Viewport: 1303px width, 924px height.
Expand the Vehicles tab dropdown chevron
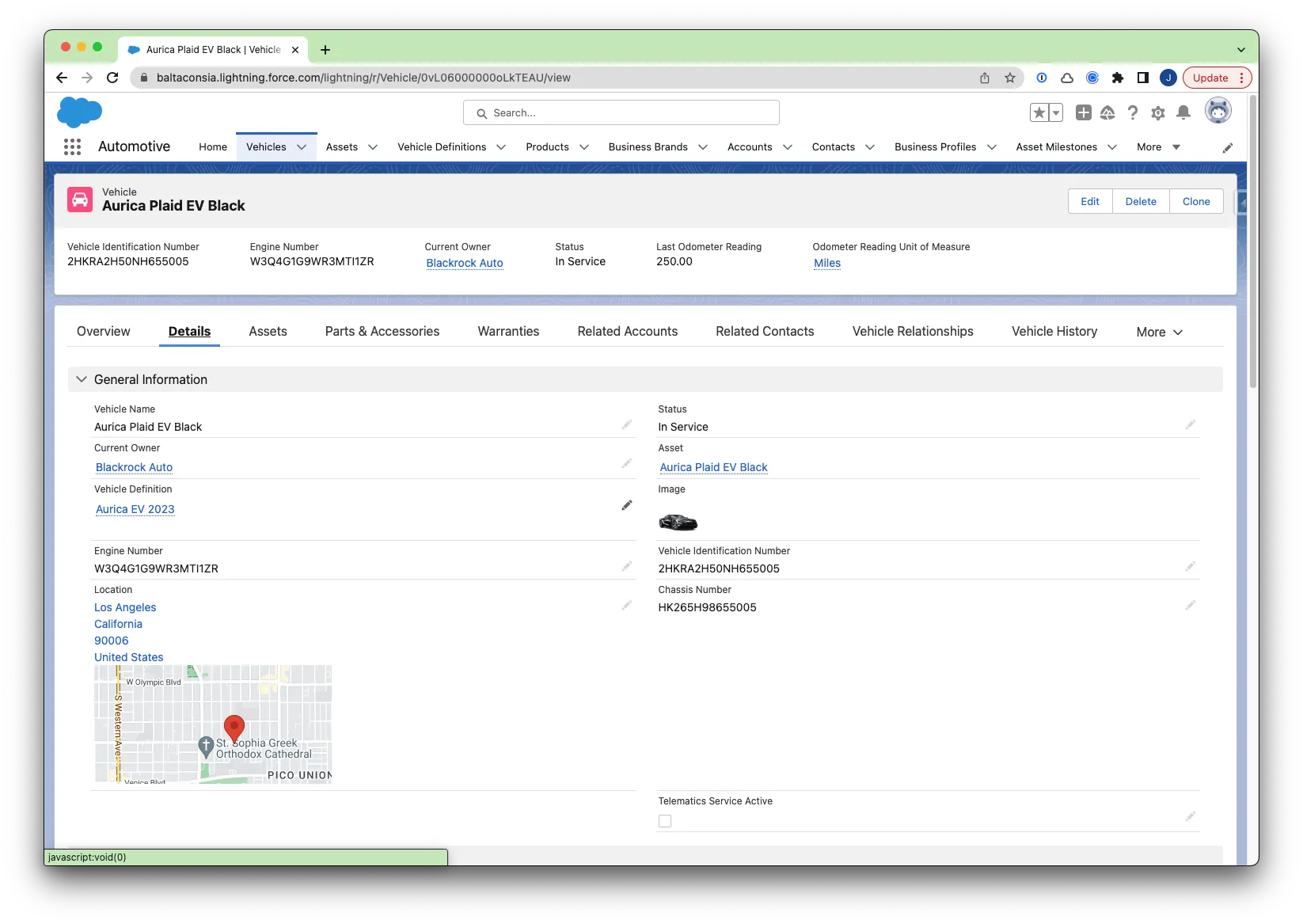pos(302,147)
